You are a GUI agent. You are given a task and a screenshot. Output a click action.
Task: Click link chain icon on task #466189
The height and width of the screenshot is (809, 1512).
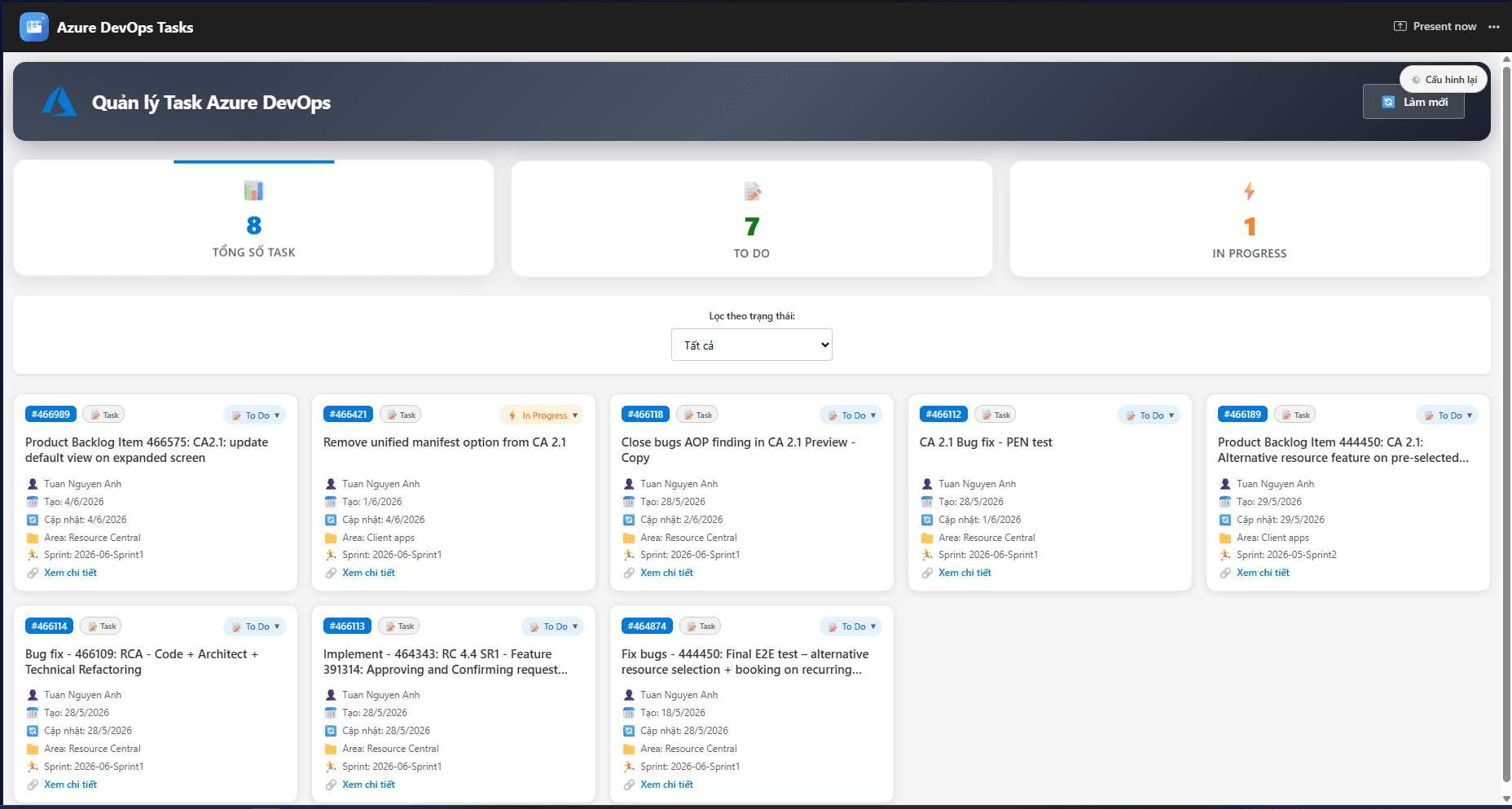[x=1225, y=573]
